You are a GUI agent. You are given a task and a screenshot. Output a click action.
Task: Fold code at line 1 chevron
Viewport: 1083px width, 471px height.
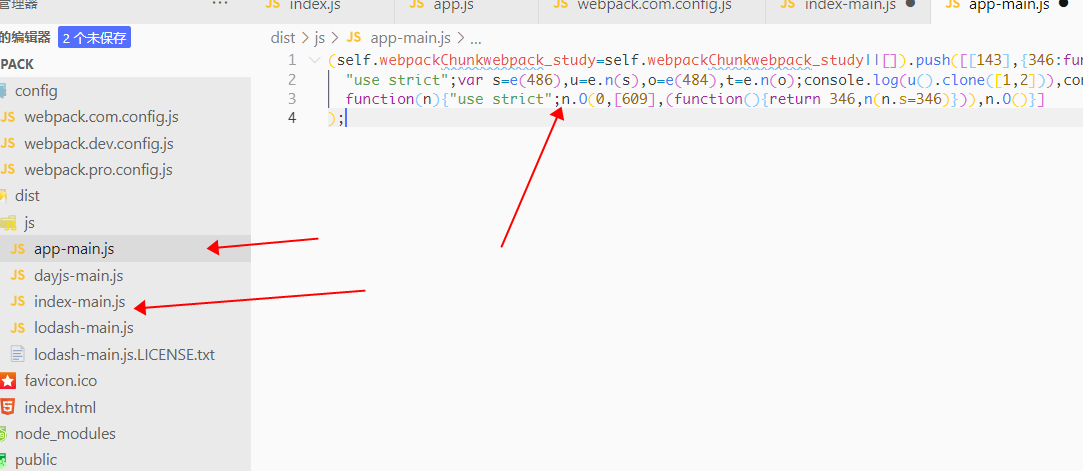point(315,60)
